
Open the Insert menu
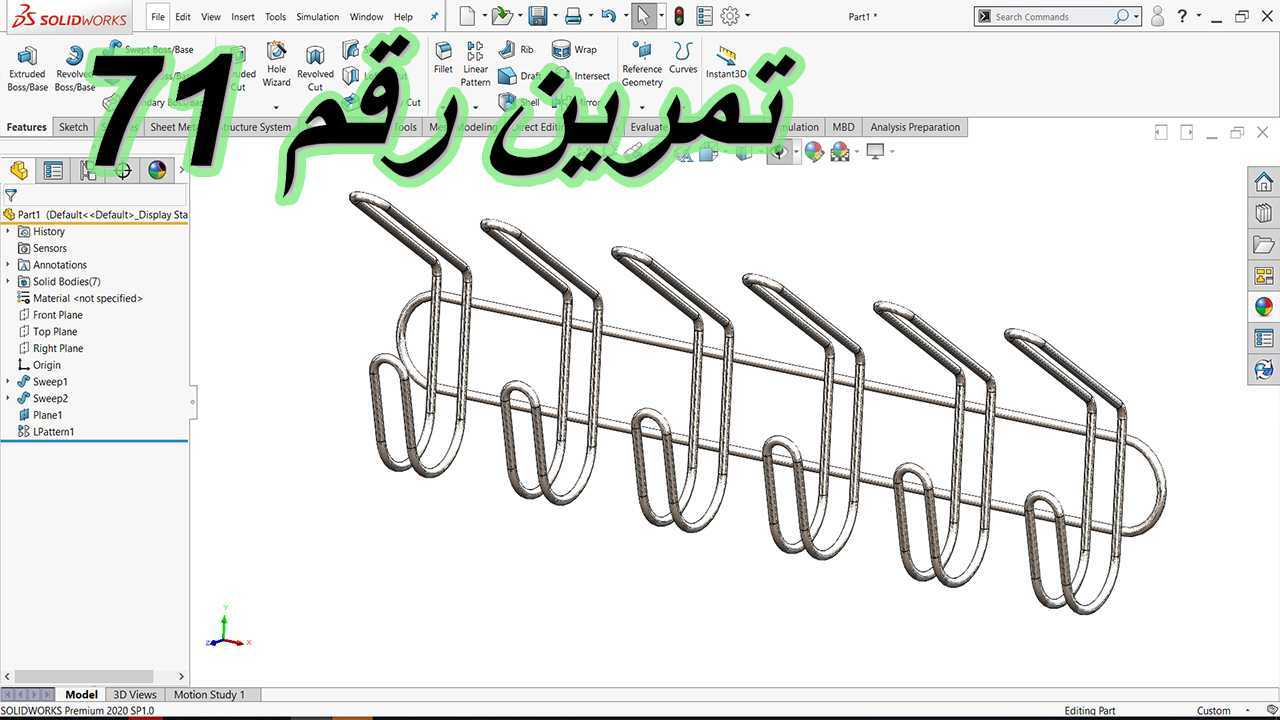pos(243,16)
